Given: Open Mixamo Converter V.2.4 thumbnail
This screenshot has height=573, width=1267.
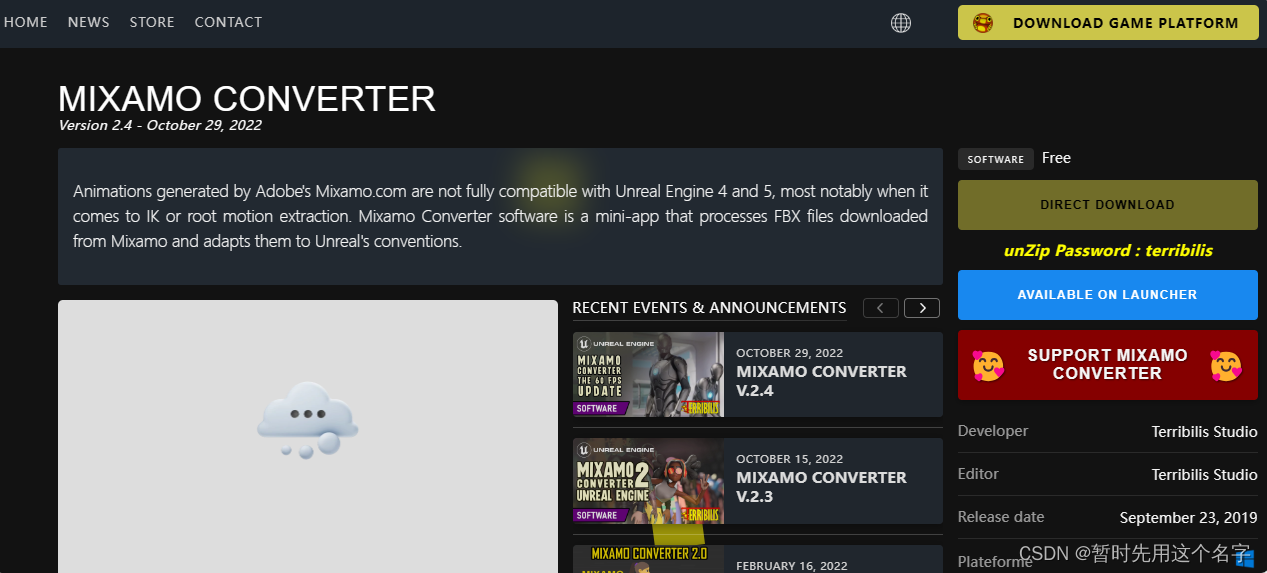Looking at the screenshot, I should click(x=648, y=374).
